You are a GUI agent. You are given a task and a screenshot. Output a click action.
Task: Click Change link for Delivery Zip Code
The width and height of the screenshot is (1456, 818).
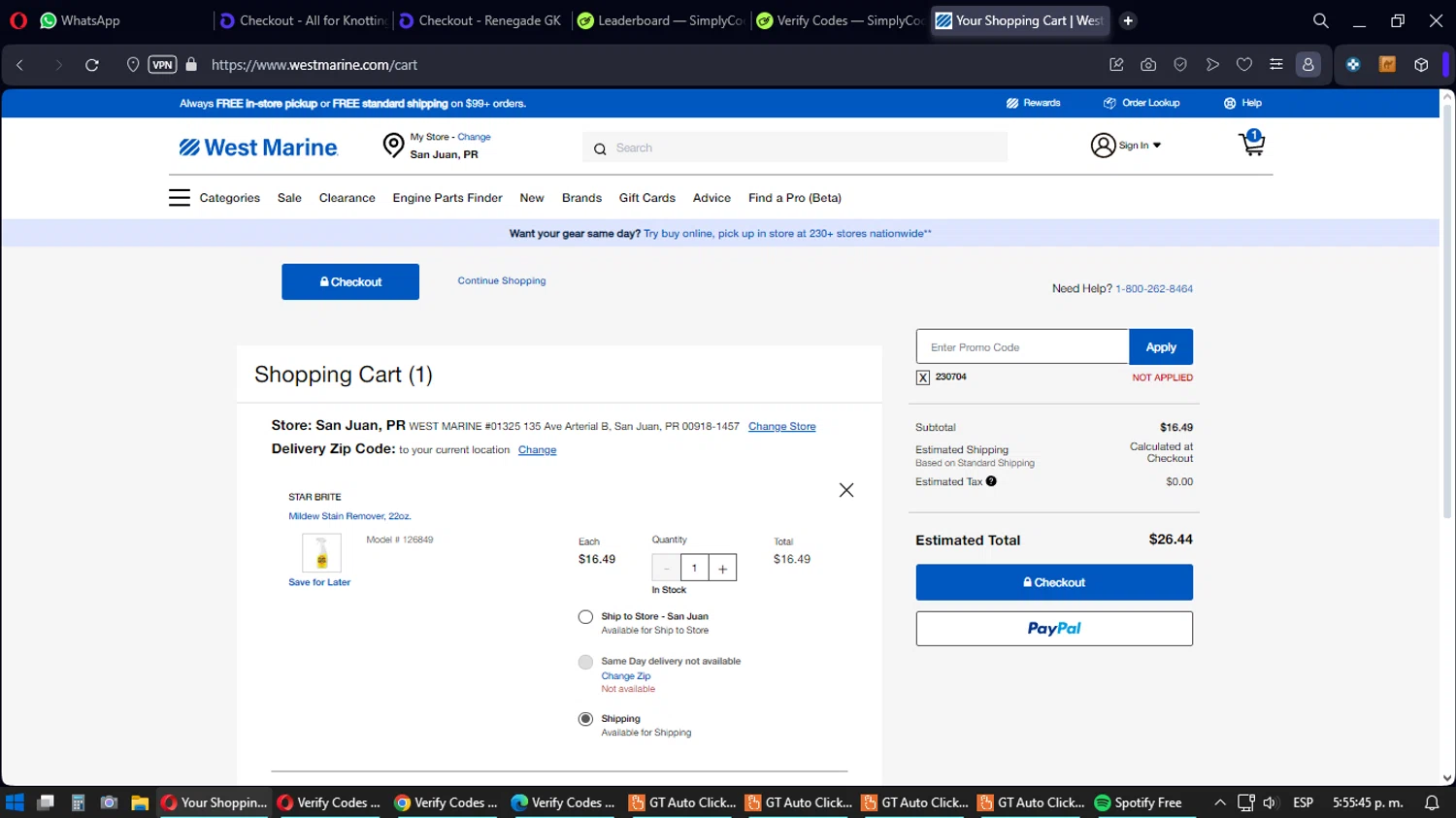538,450
